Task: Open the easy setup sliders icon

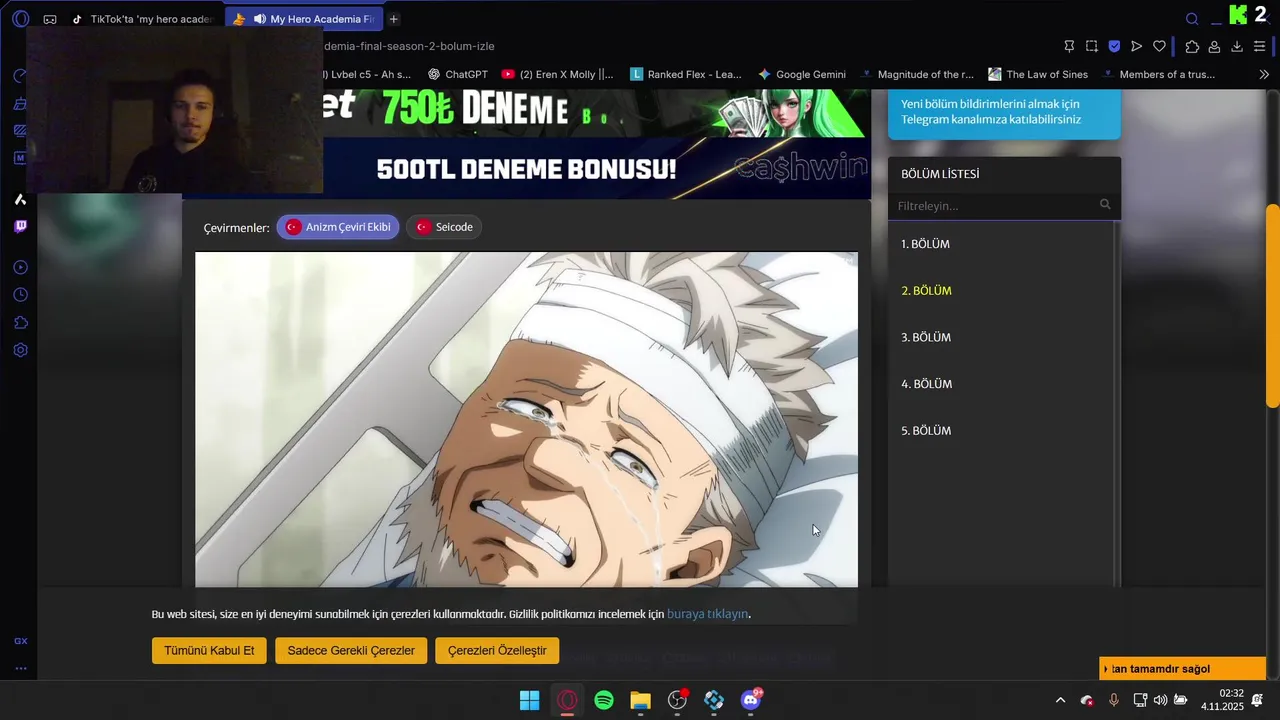Action: [x=1260, y=46]
